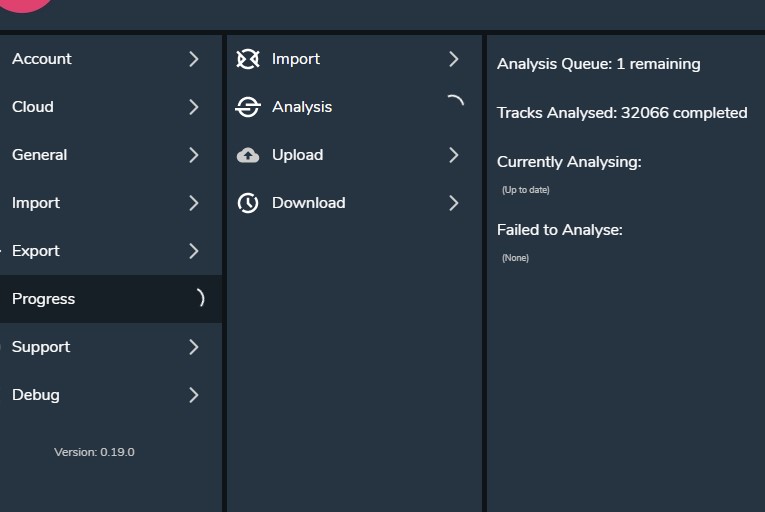Click the Analysis Queue remaining text
This screenshot has height=512, width=765.
[x=598, y=64]
